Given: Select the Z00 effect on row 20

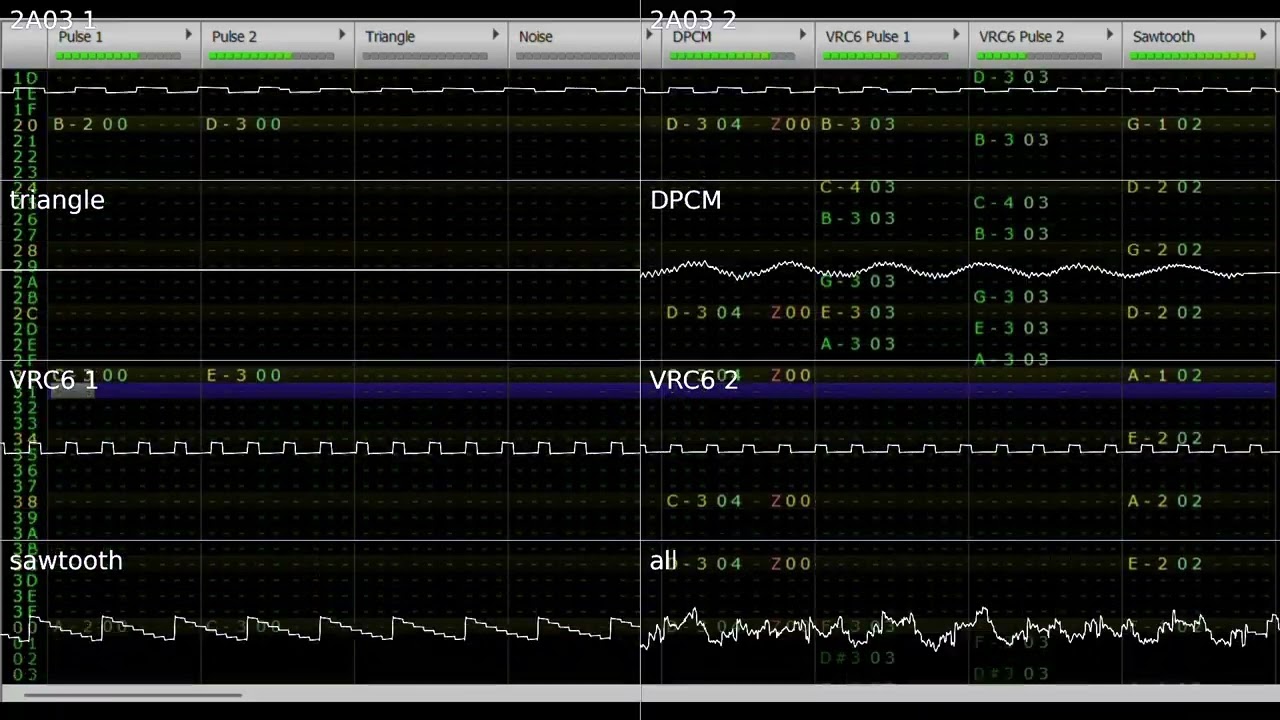Looking at the screenshot, I should [x=791, y=124].
